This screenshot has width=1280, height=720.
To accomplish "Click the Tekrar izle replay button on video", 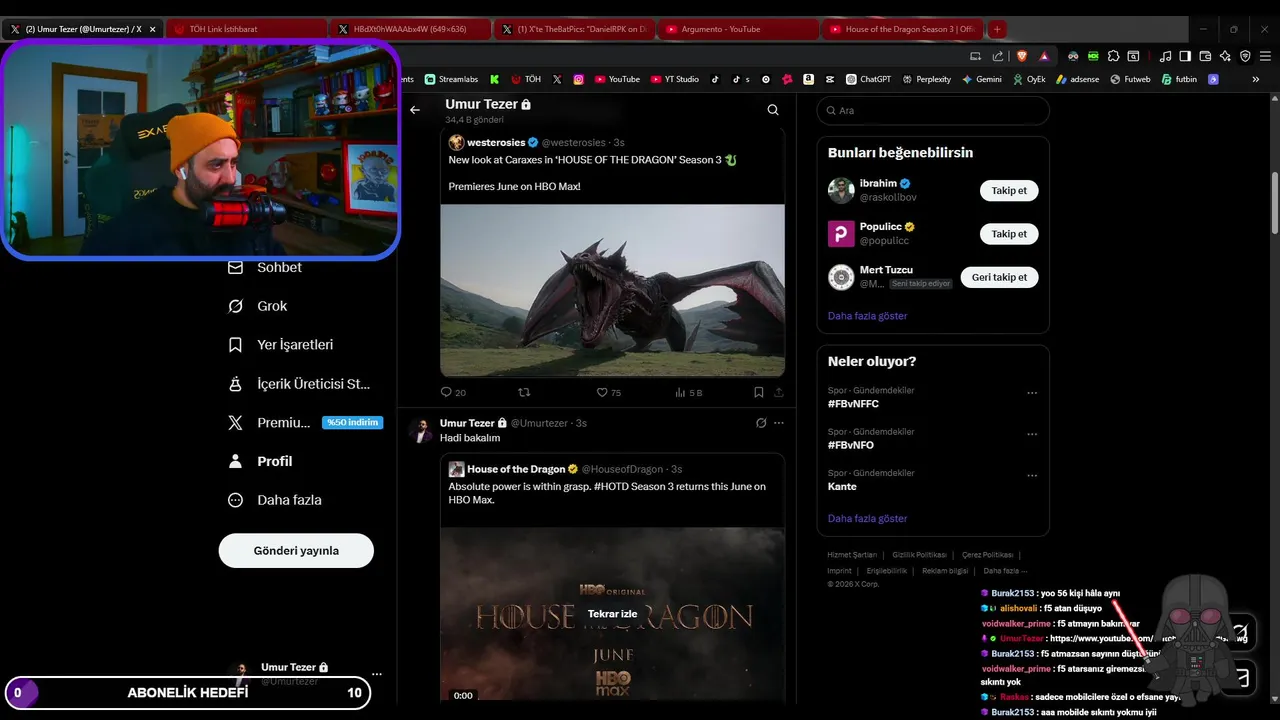I will coord(612,614).
